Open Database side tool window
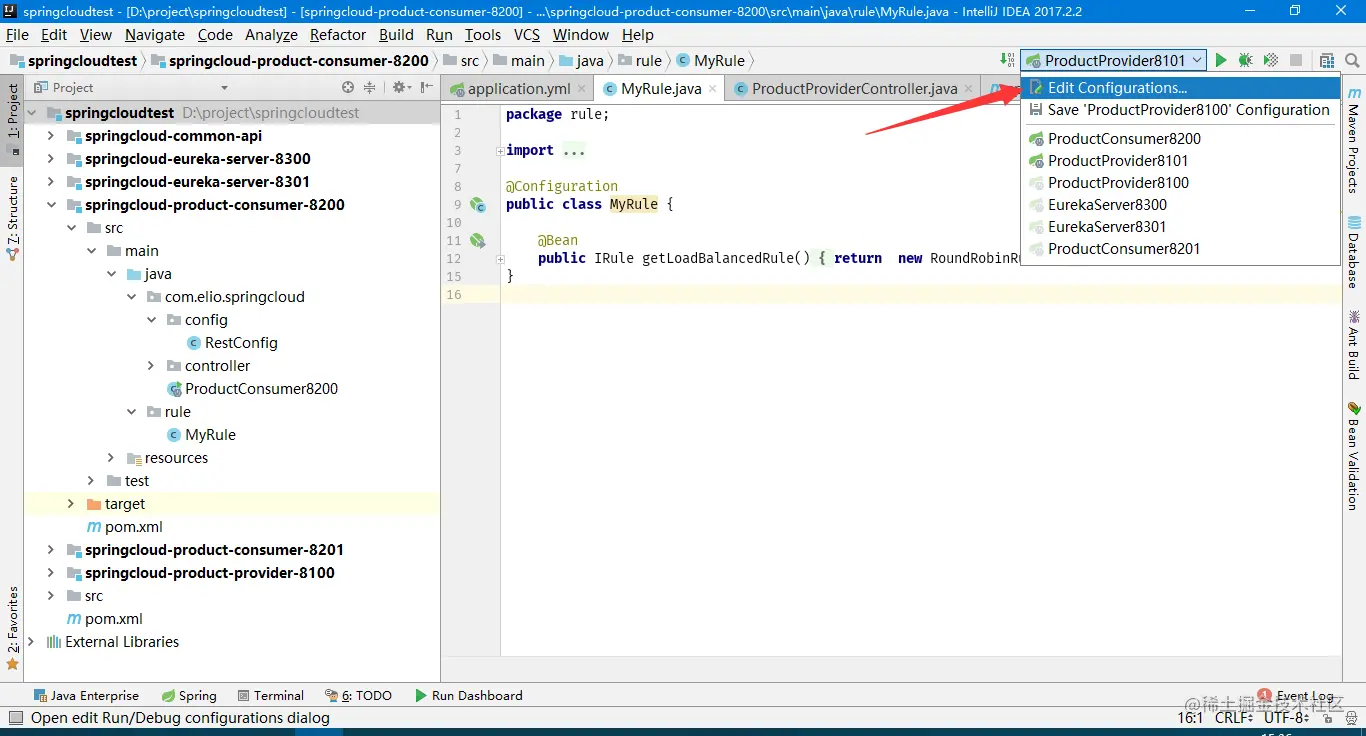The image size is (1366, 736). pos(1354,251)
